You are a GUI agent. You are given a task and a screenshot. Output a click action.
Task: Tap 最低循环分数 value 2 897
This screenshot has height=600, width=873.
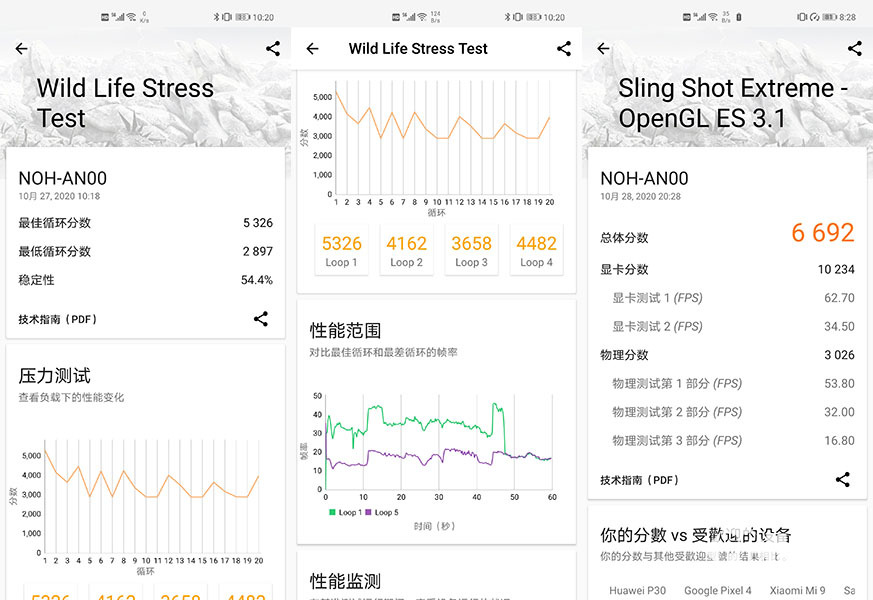(258, 252)
